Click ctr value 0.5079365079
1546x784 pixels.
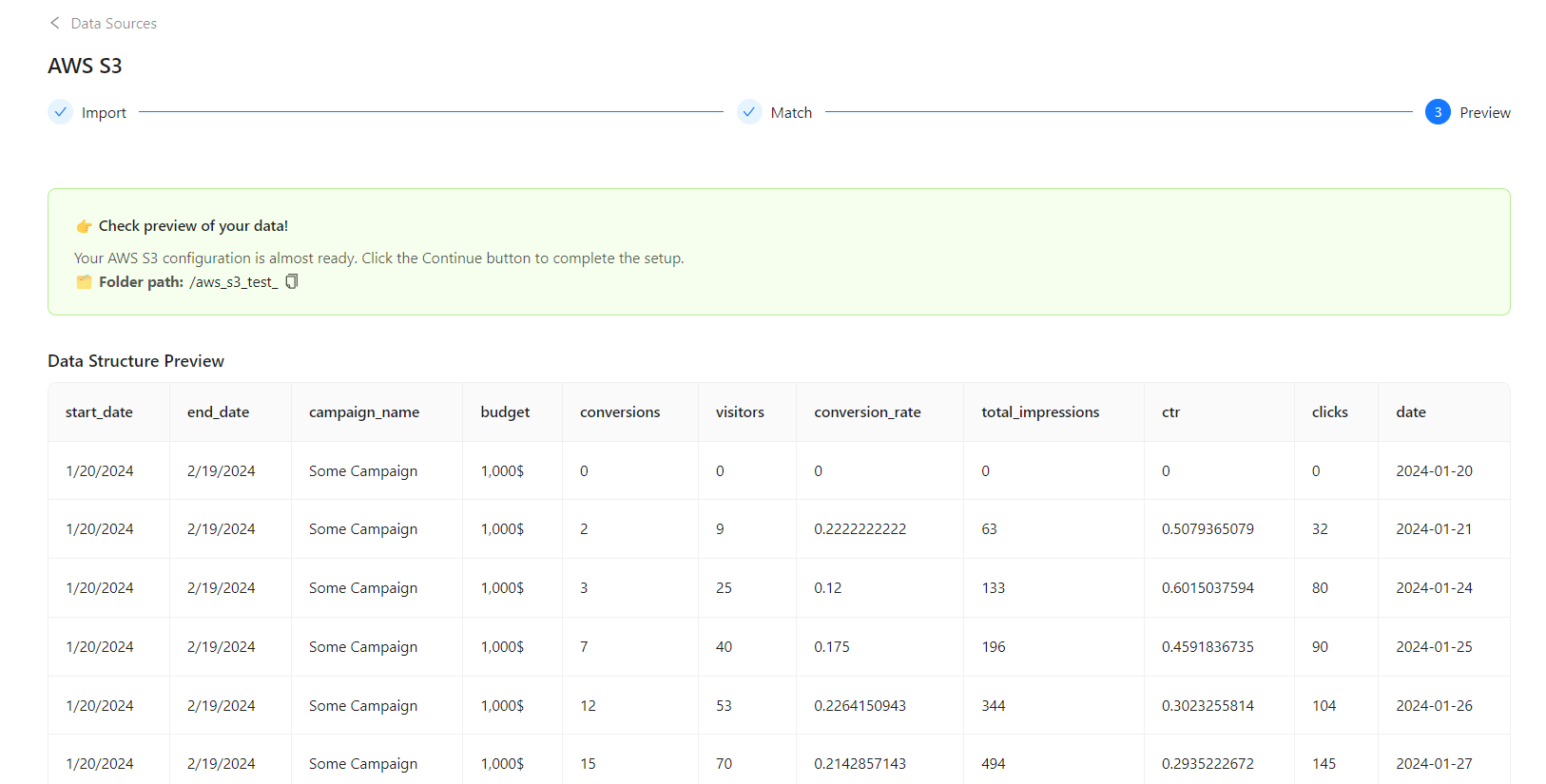(x=1208, y=529)
